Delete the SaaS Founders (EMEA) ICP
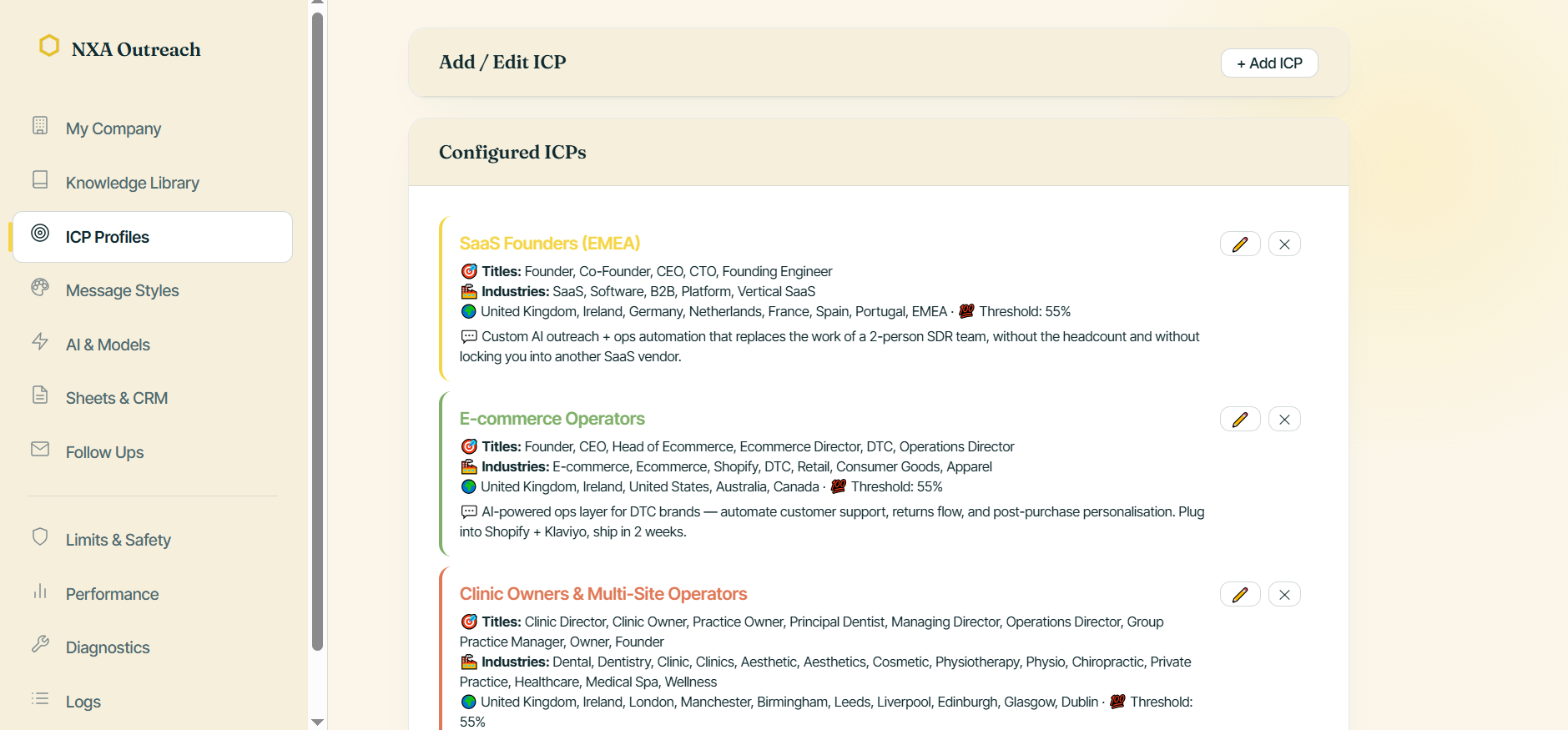This screenshot has height=730, width=1568. (x=1284, y=244)
